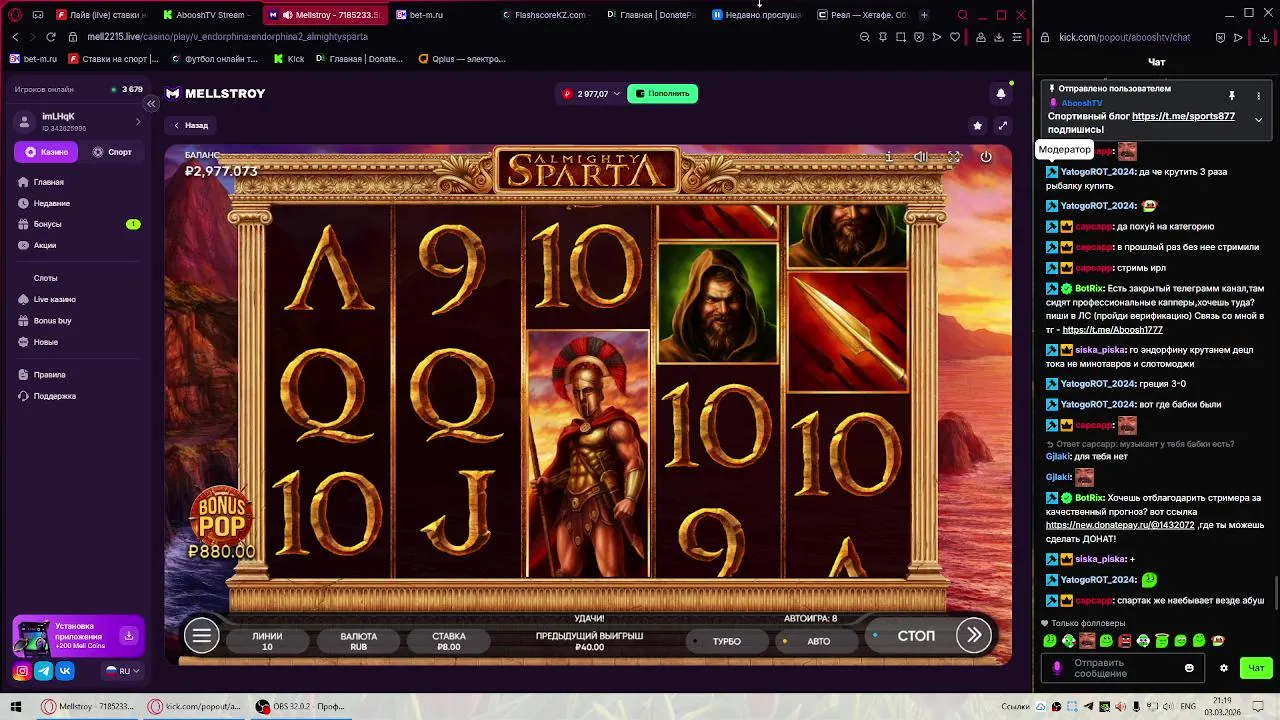Open the VK social icon
This screenshot has width=1280, height=720.
point(66,671)
